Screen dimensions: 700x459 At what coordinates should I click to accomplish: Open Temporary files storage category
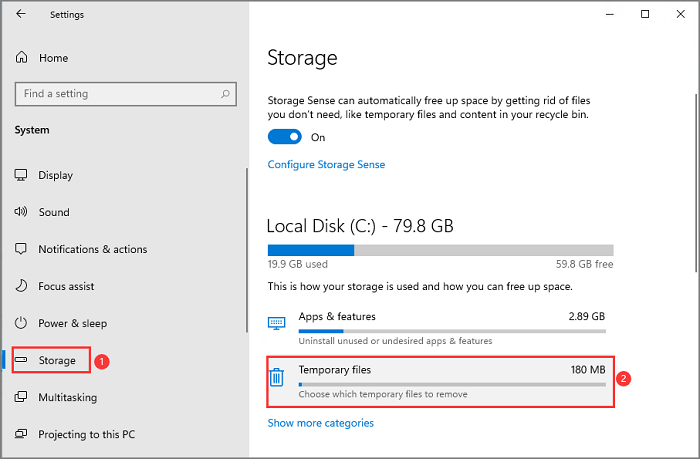pyautogui.click(x=440, y=380)
